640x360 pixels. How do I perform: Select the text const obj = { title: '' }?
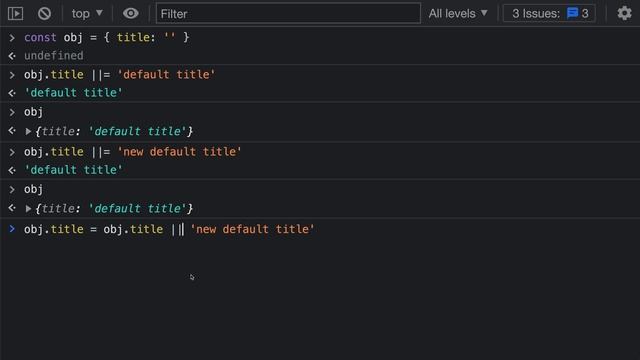pyautogui.click(x=107, y=38)
